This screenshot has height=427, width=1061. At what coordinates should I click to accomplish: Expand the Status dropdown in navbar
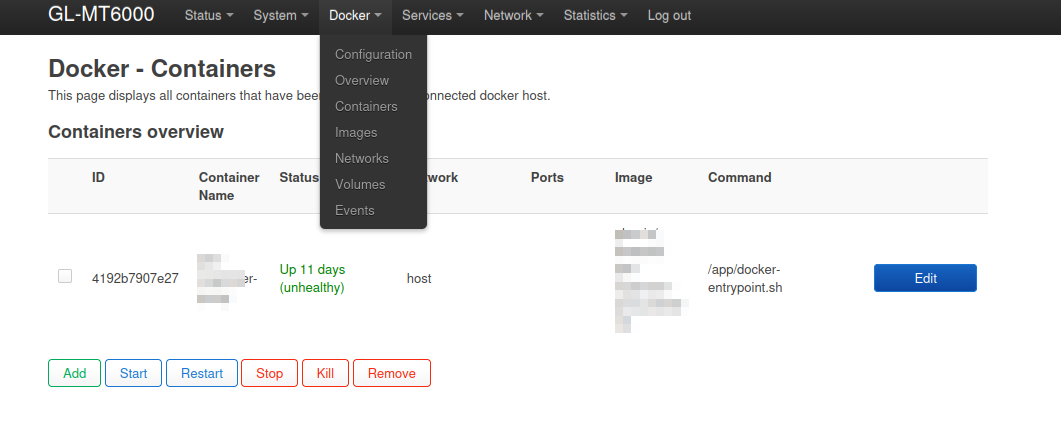point(209,16)
